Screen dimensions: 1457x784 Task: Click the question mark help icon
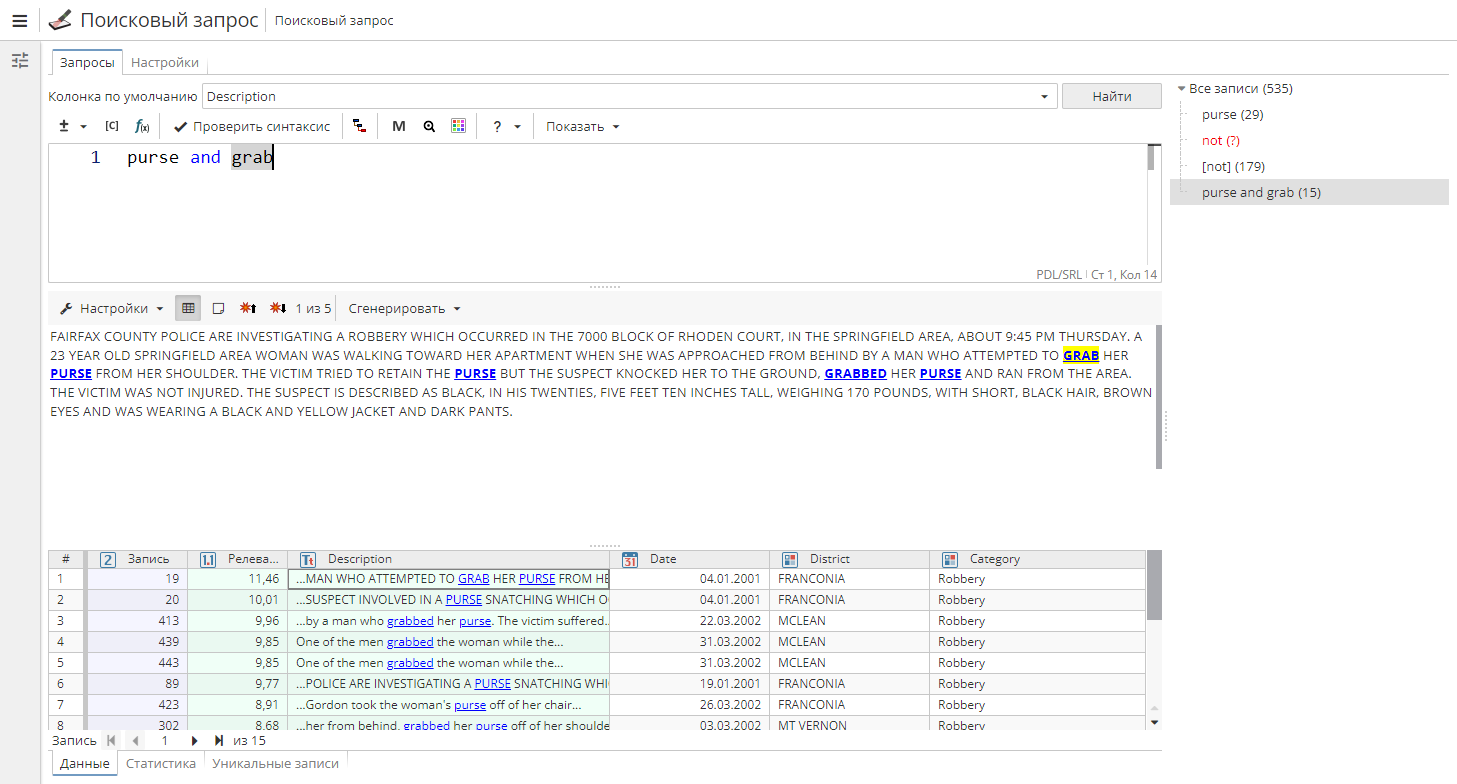(x=497, y=126)
